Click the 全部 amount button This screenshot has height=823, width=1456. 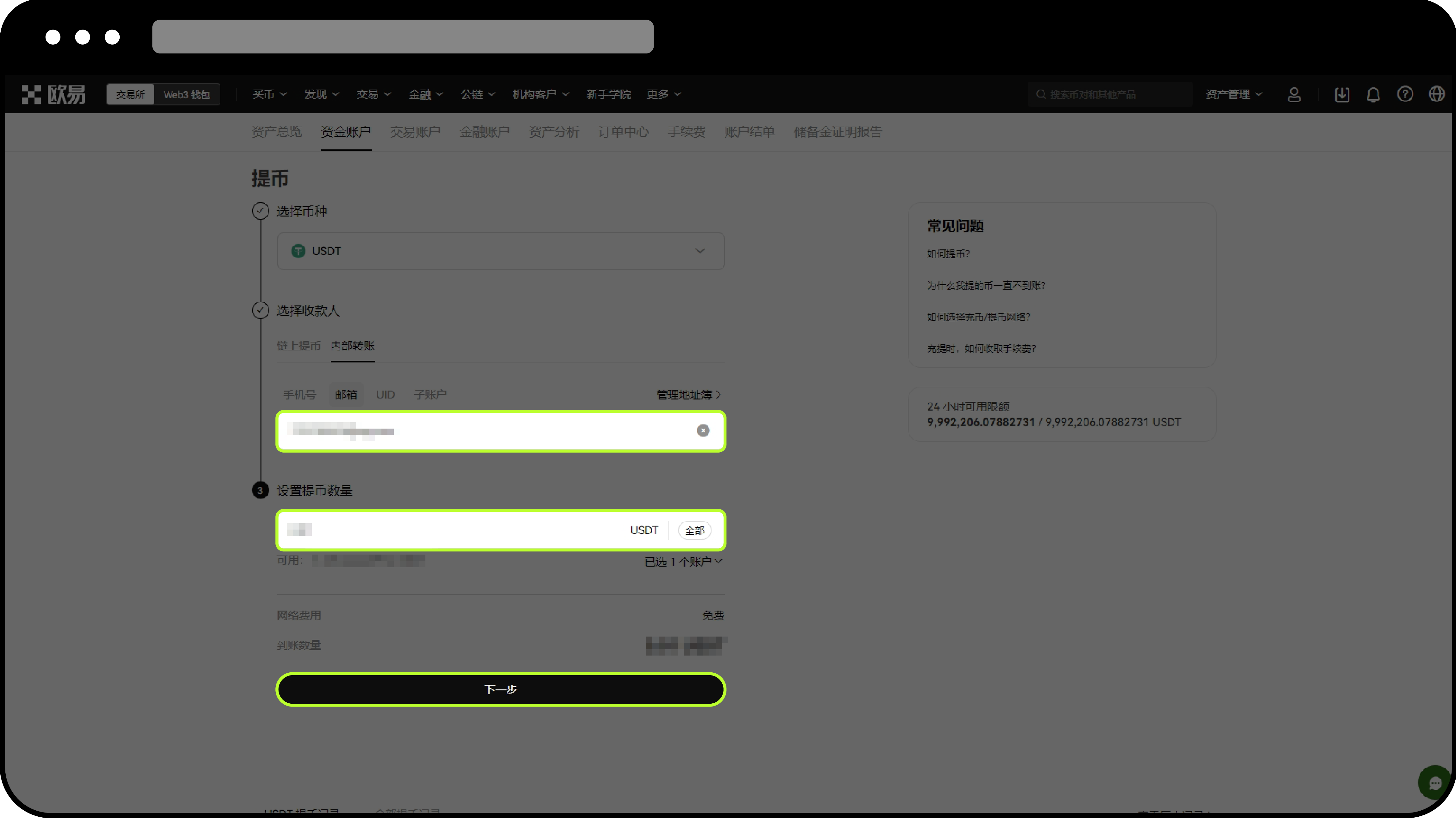click(x=695, y=531)
